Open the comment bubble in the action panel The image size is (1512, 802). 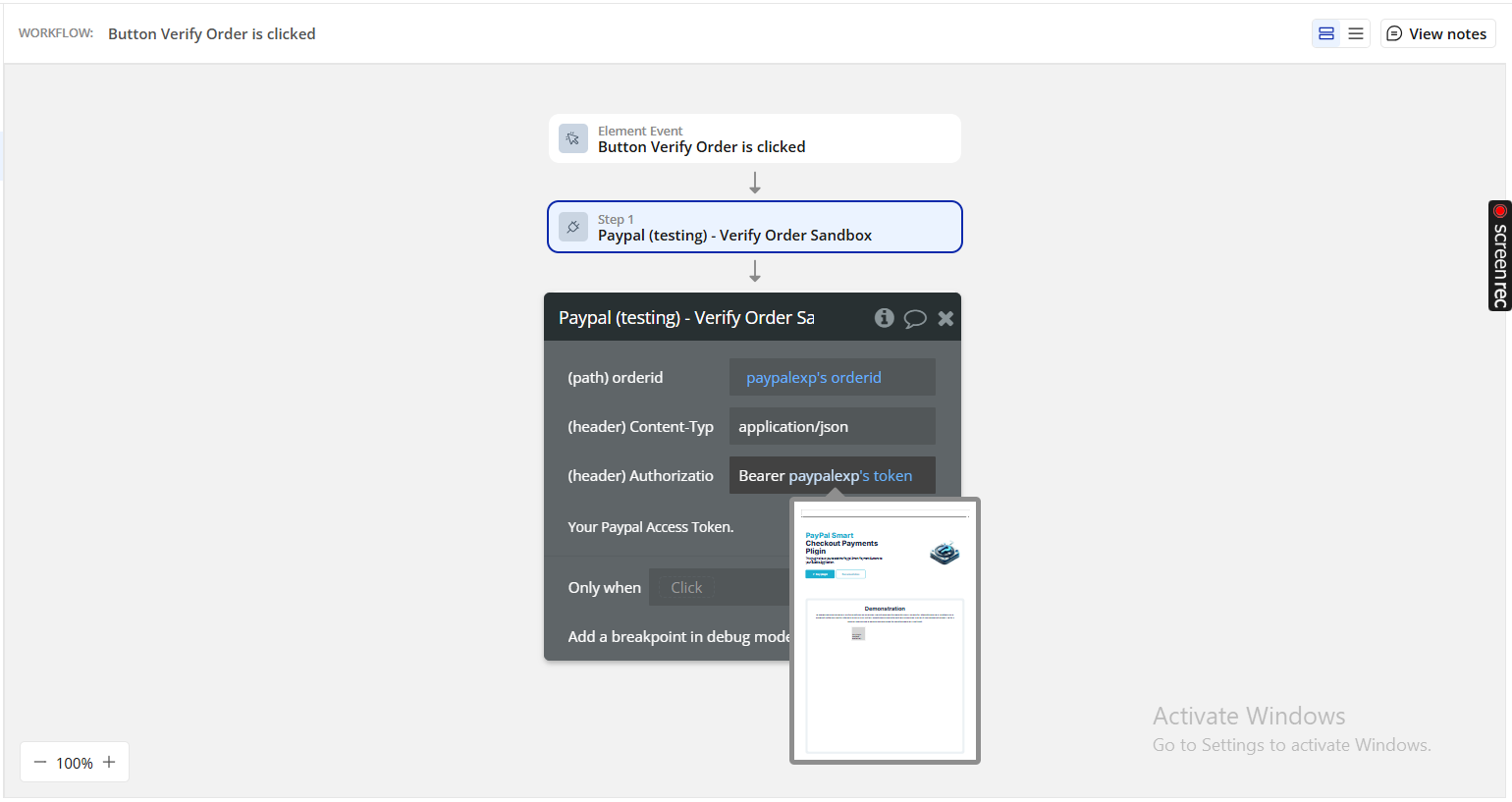click(915, 318)
